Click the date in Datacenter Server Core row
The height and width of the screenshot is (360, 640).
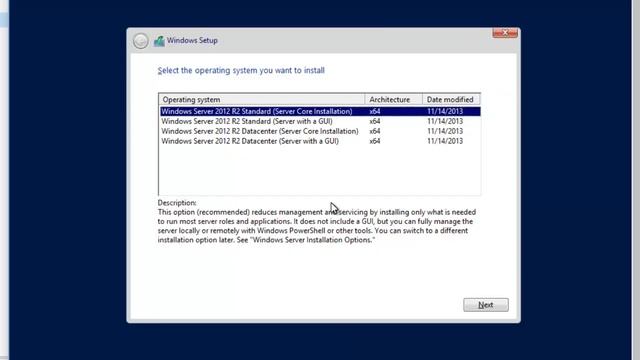point(445,131)
